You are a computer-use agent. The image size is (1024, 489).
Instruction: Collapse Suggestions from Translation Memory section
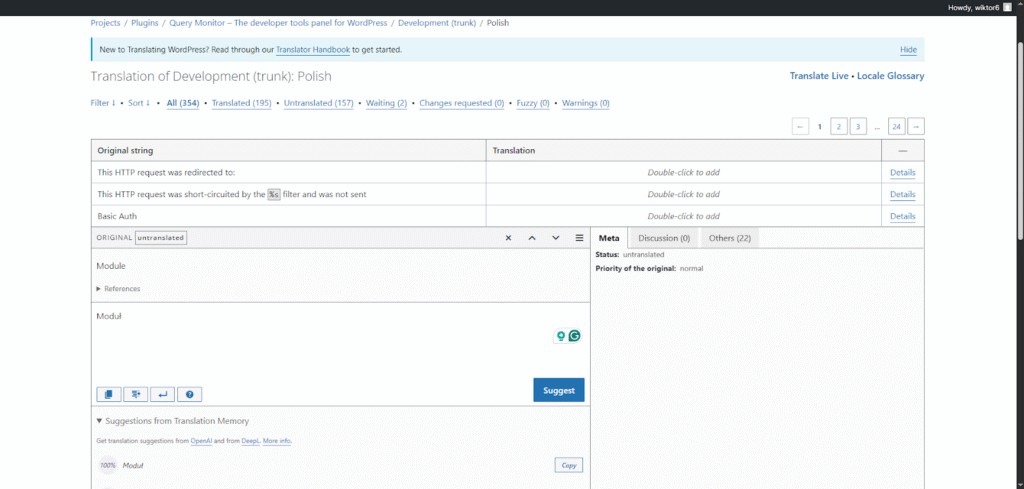coord(100,421)
